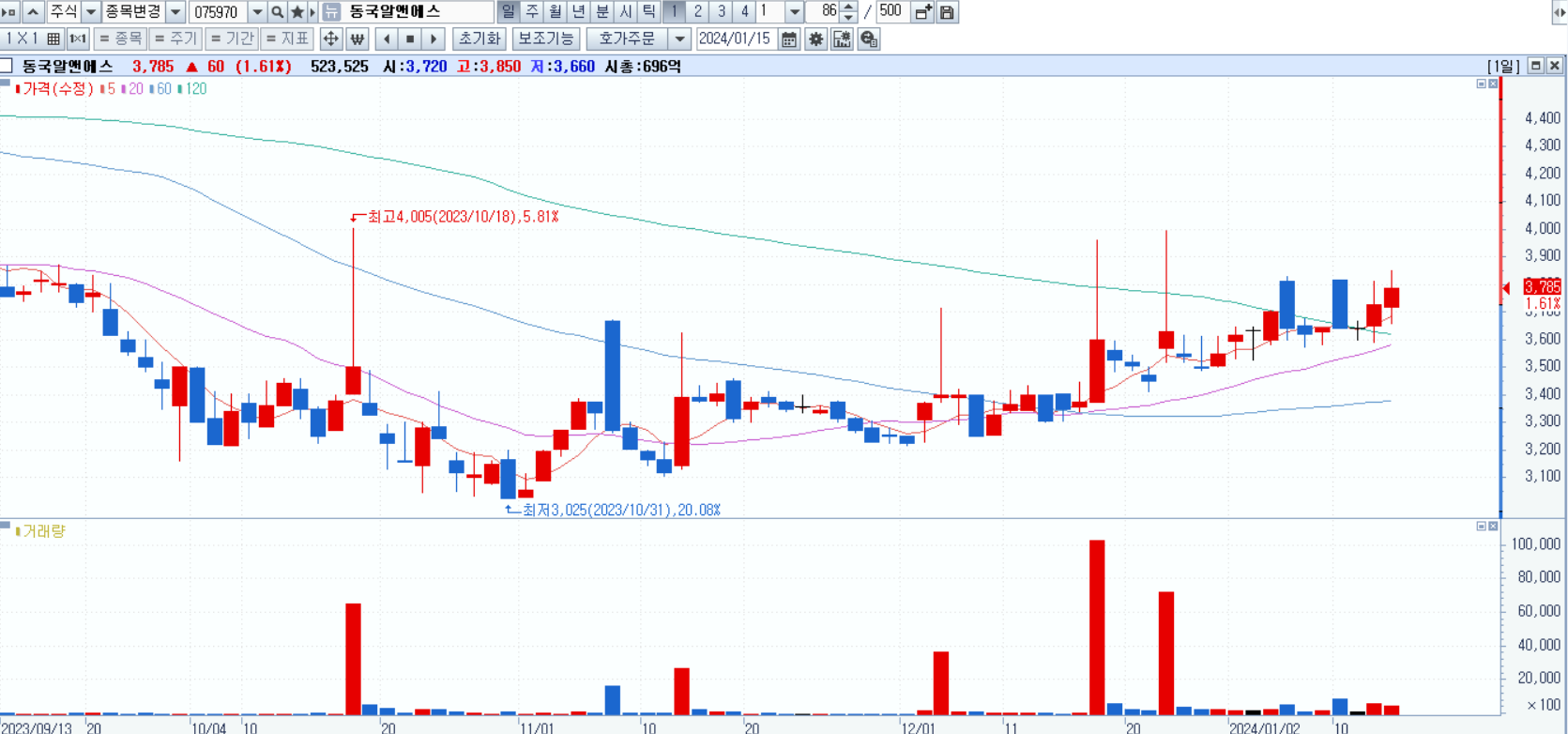Screen dimensions: 1568x734
Task: Click the news icon before stock name
Action: click(331, 12)
